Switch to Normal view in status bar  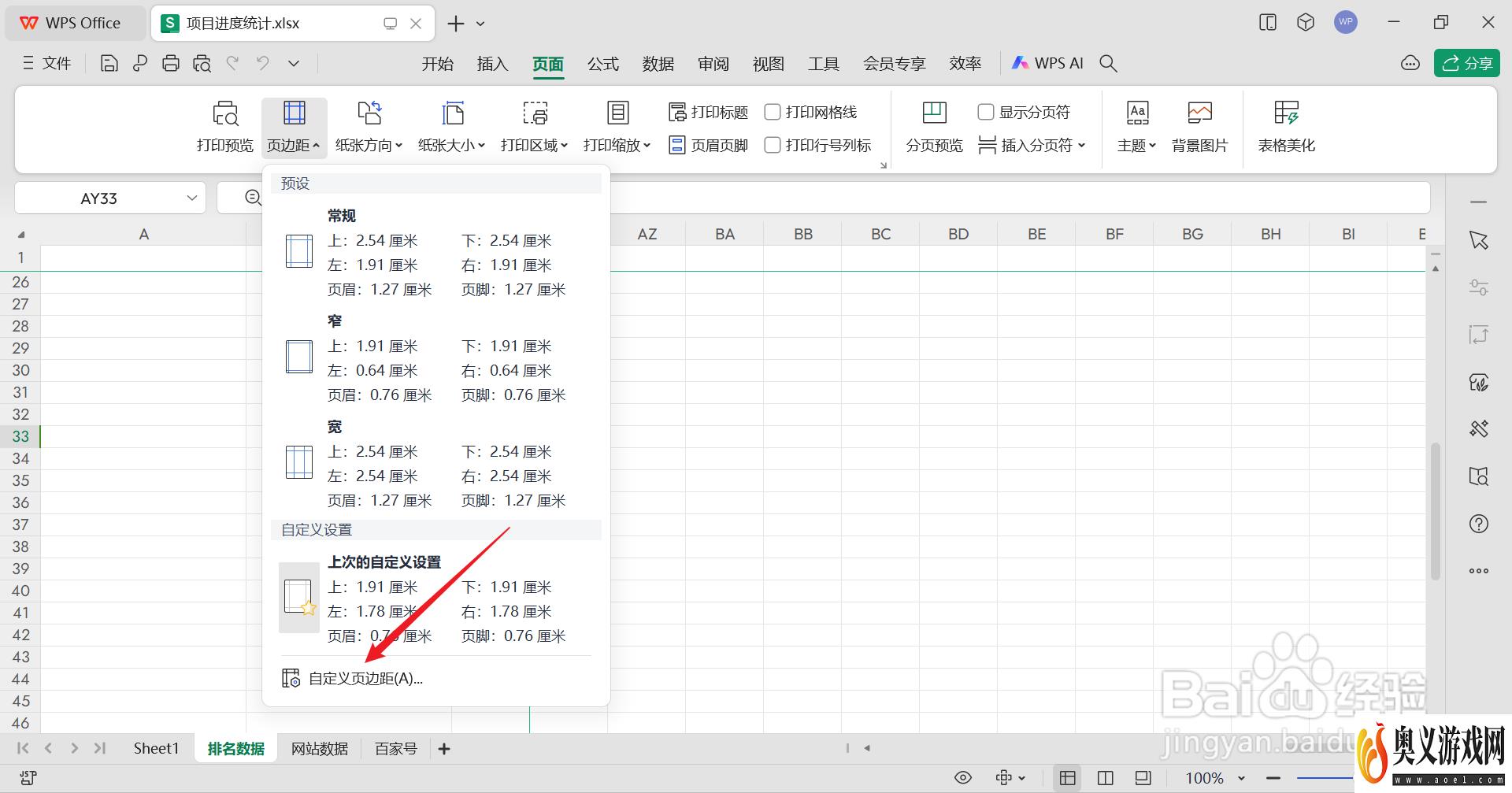click(x=1067, y=778)
